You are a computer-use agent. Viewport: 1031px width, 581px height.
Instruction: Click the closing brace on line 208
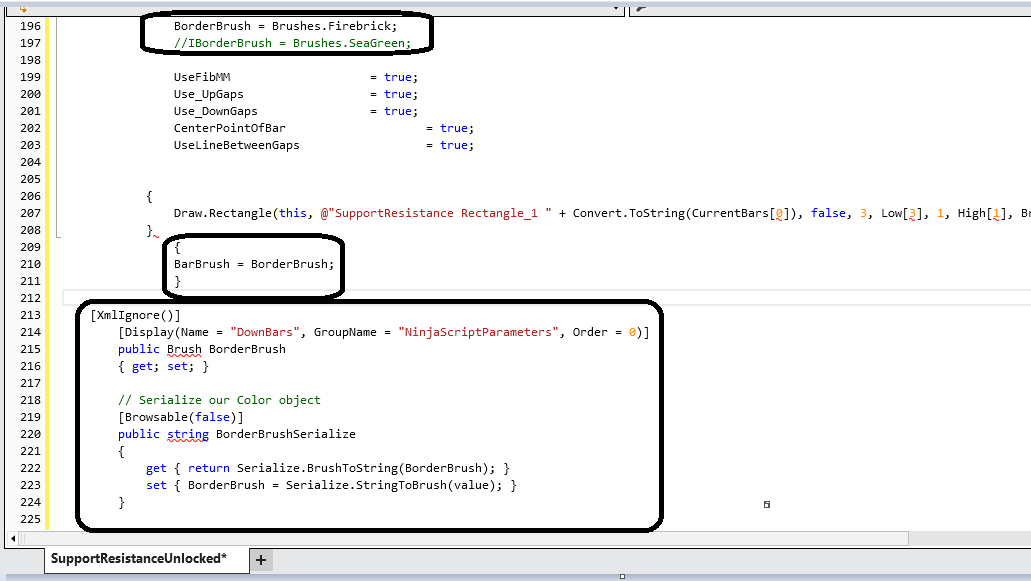pos(149,230)
